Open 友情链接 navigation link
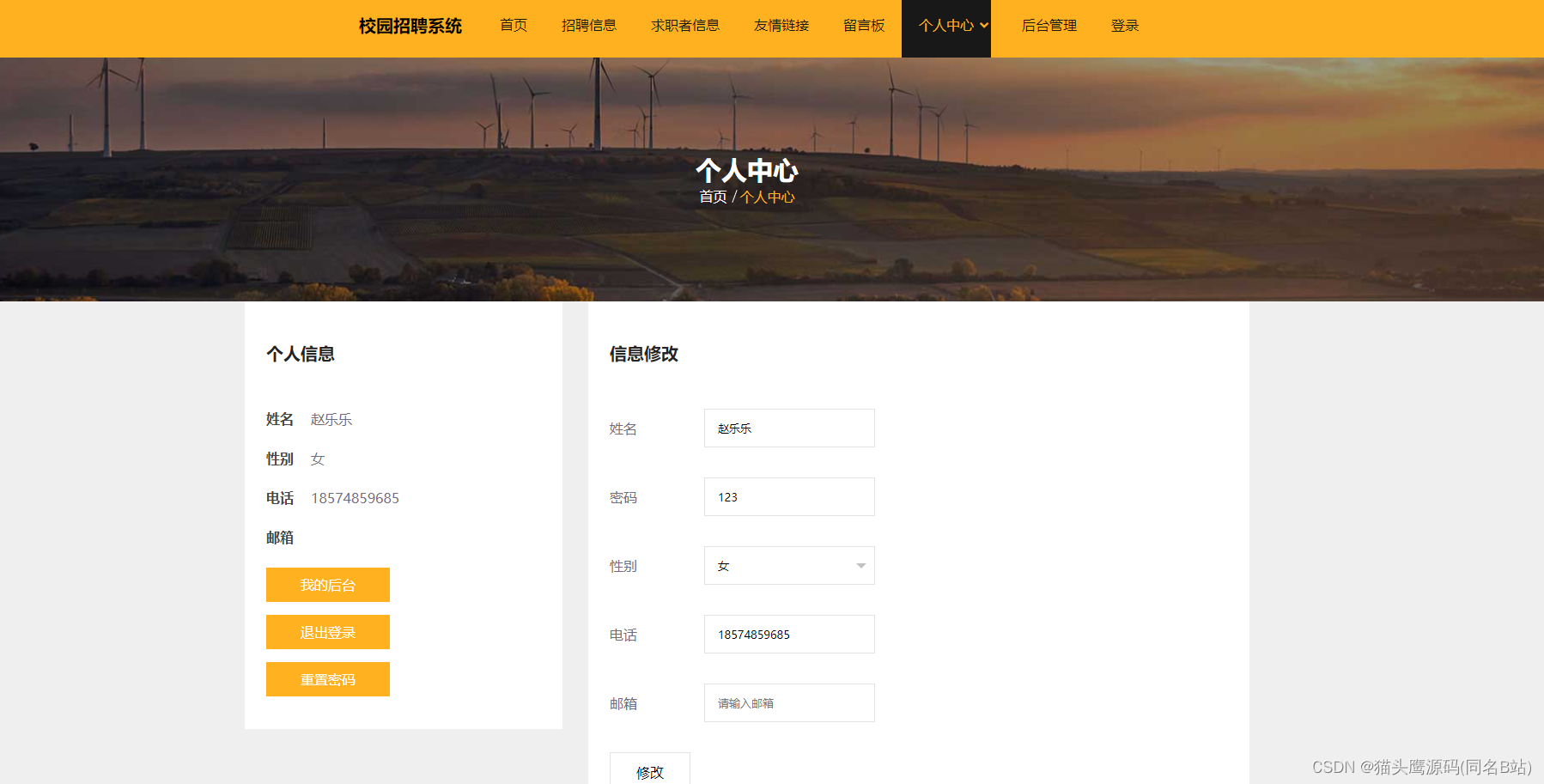The image size is (1544, 784). pos(781,26)
